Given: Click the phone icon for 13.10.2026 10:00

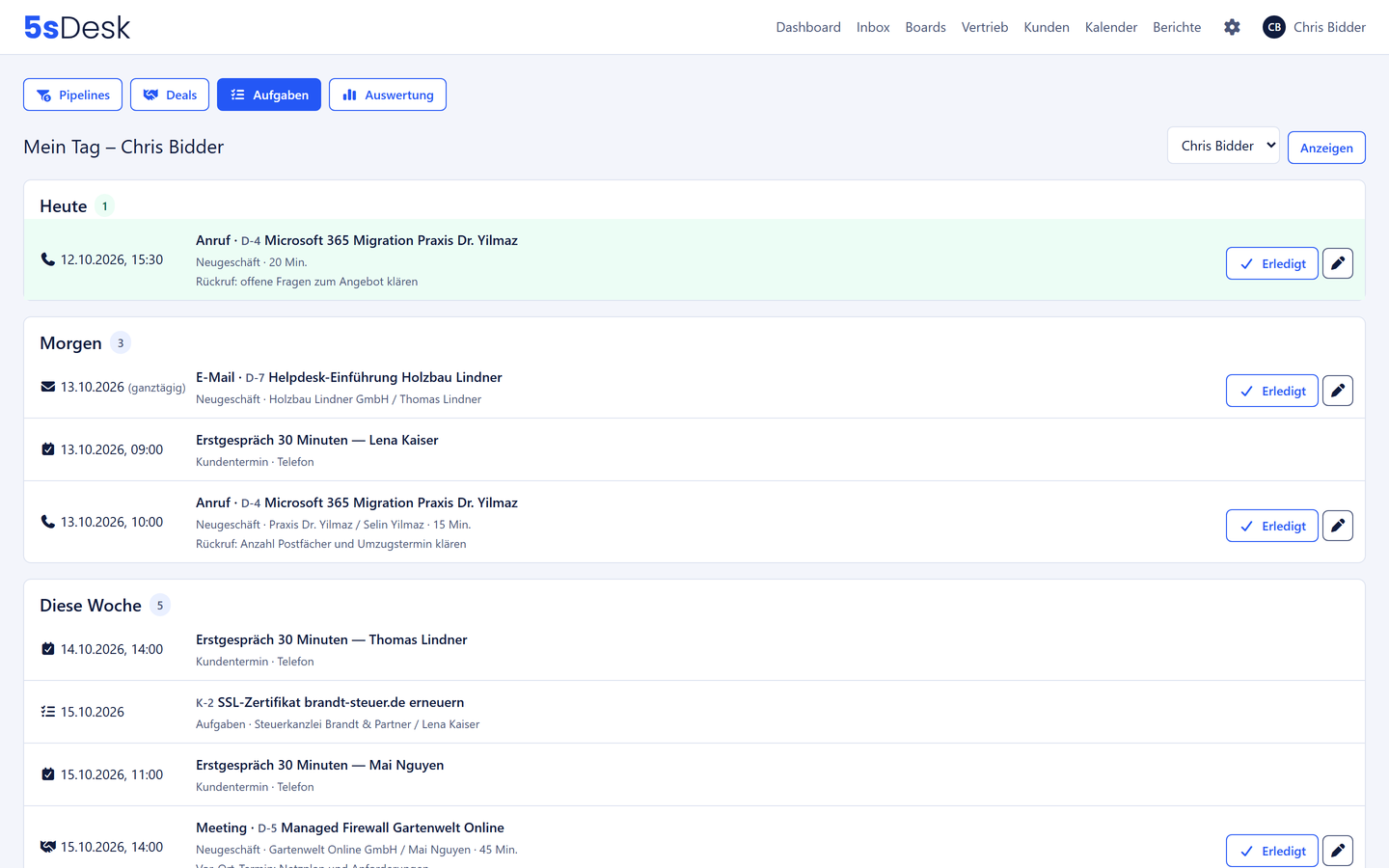Looking at the screenshot, I should coord(47,522).
